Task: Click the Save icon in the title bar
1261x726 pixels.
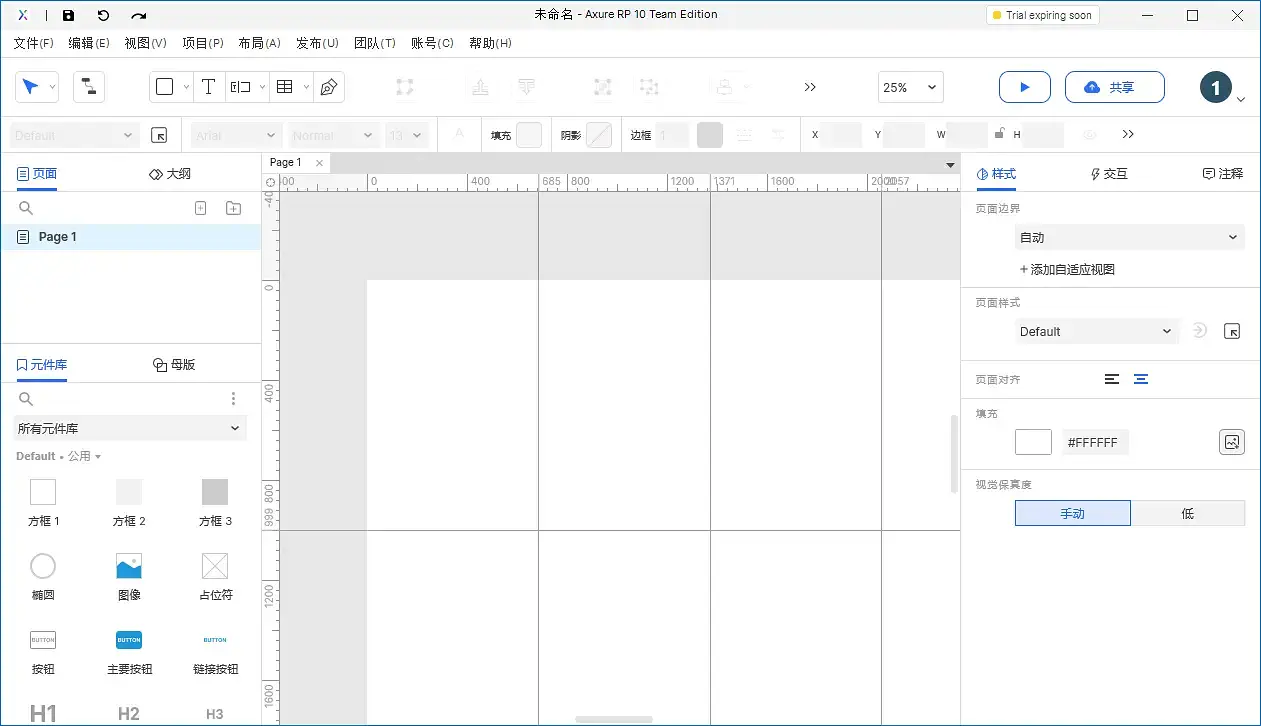Action: pos(68,14)
